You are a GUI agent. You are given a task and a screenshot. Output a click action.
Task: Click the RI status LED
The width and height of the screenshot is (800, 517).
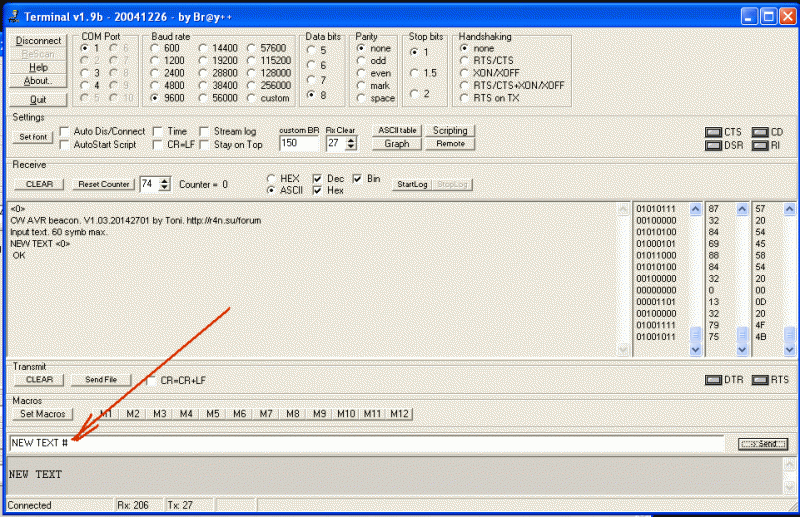click(759, 145)
